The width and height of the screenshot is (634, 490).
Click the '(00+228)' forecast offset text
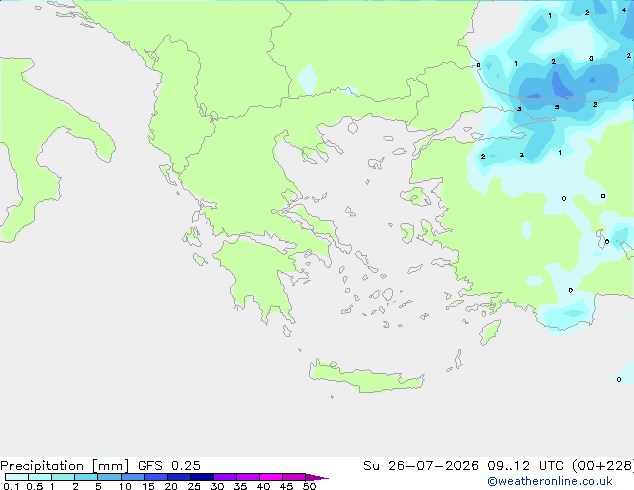tap(603, 466)
